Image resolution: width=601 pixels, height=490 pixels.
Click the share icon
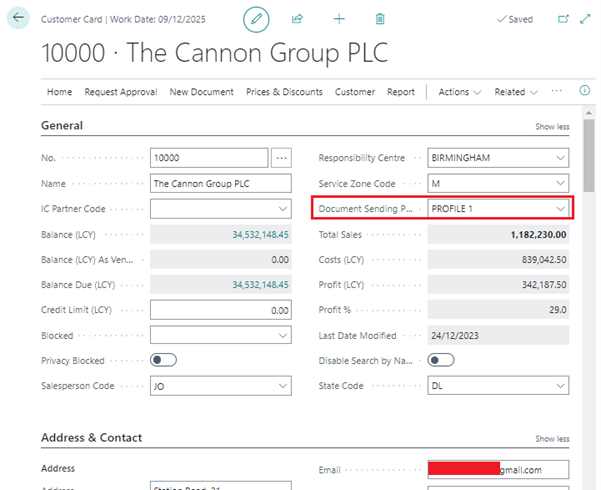[297, 19]
